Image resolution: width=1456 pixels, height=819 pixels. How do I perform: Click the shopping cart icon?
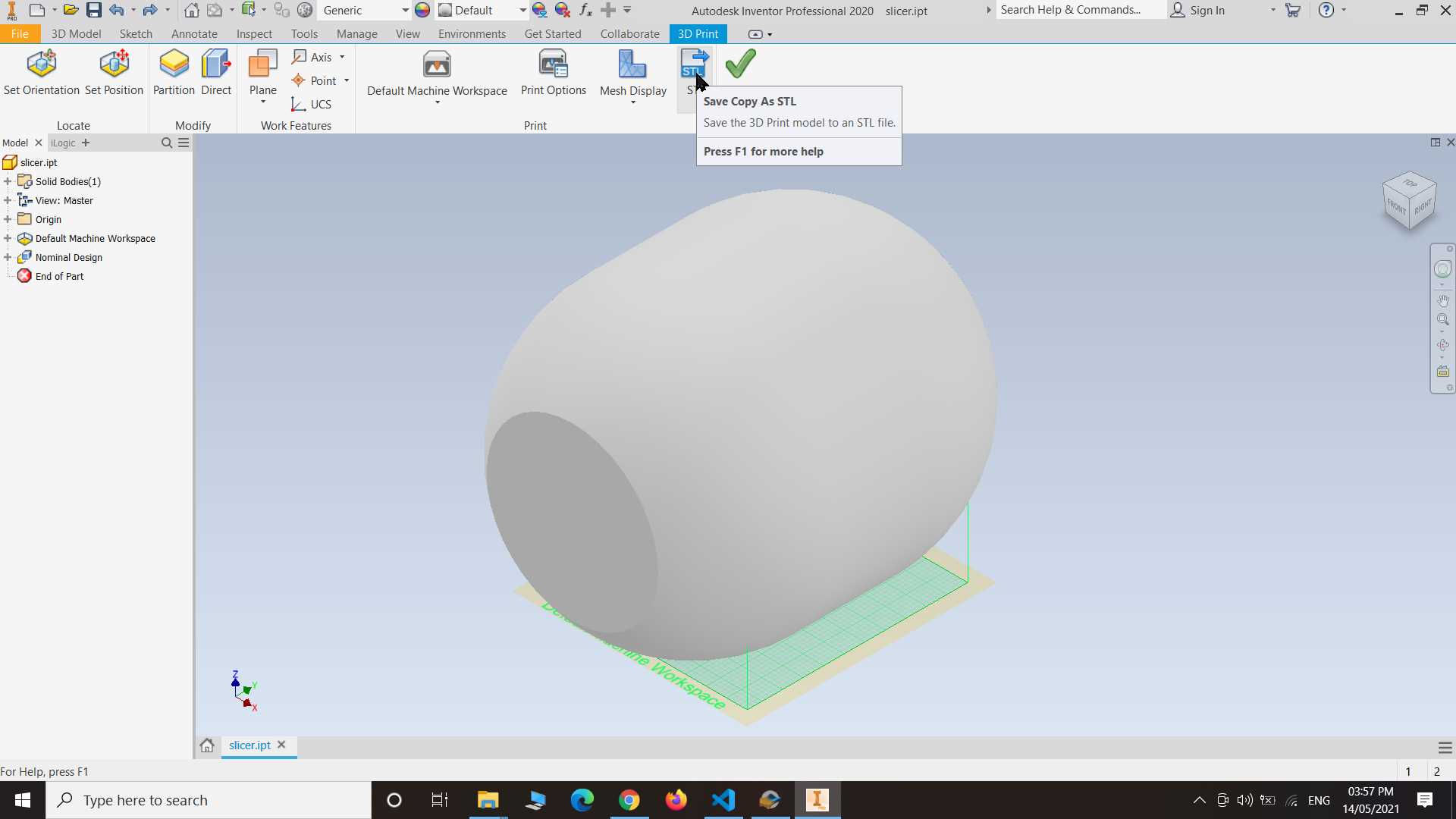coord(1293,10)
